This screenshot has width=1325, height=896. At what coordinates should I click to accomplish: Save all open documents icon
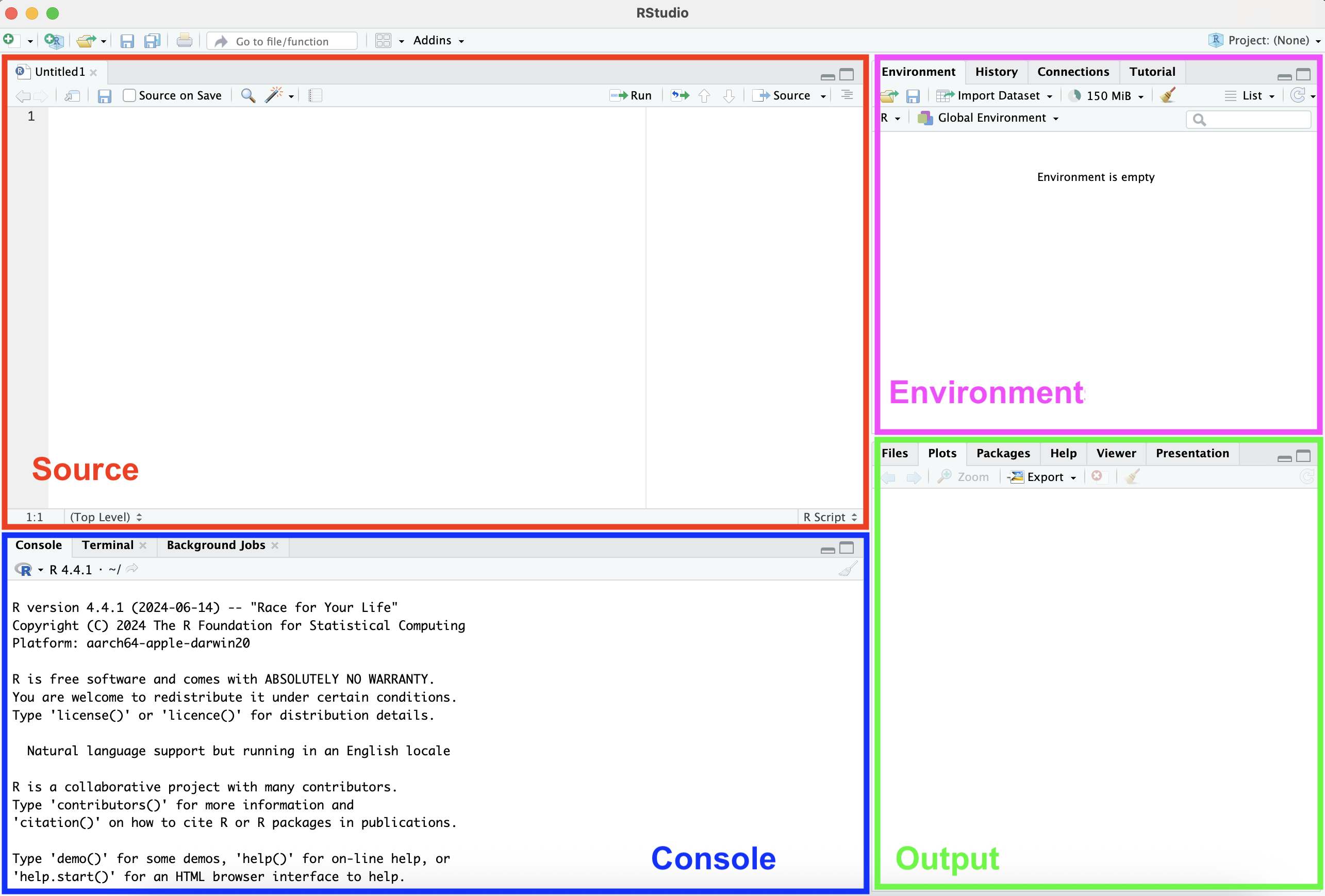click(x=152, y=40)
